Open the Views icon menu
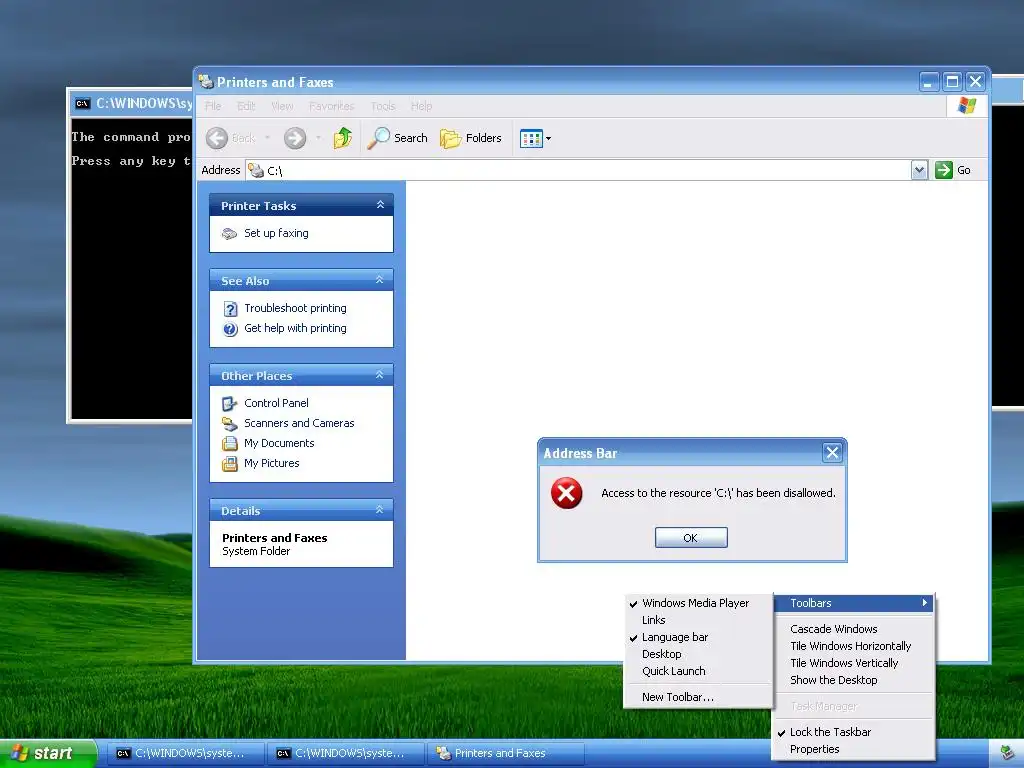Image resolution: width=1024 pixels, height=768 pixels. point(531,138)
